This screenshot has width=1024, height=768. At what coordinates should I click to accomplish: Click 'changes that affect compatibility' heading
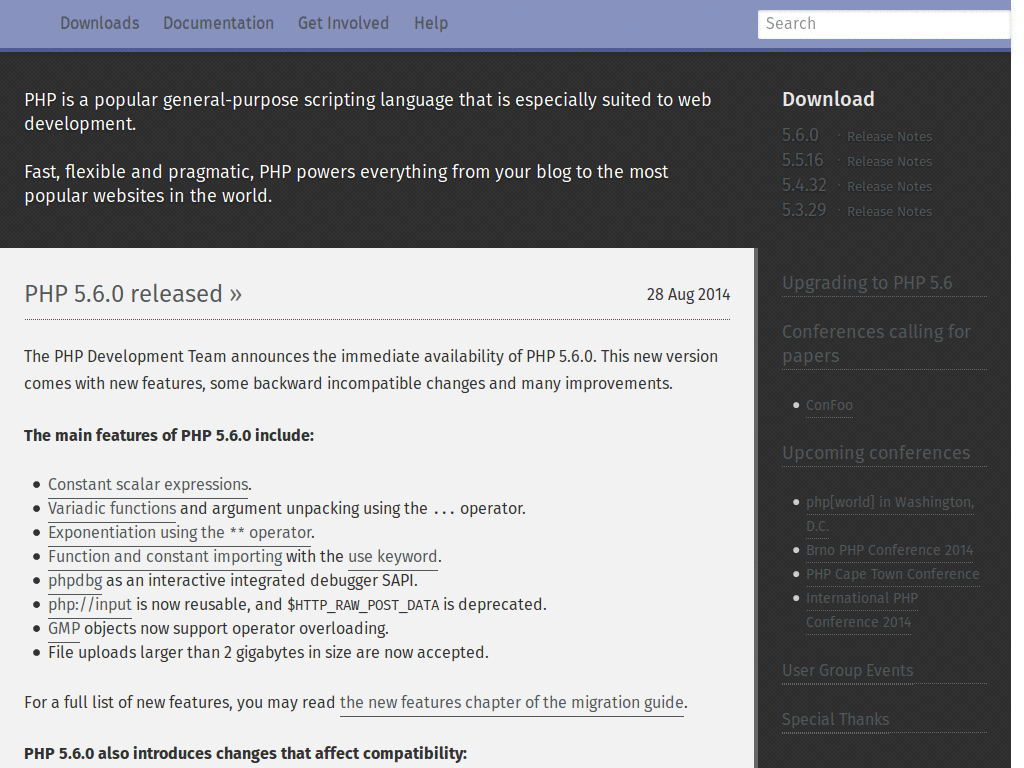pos(246,754)
